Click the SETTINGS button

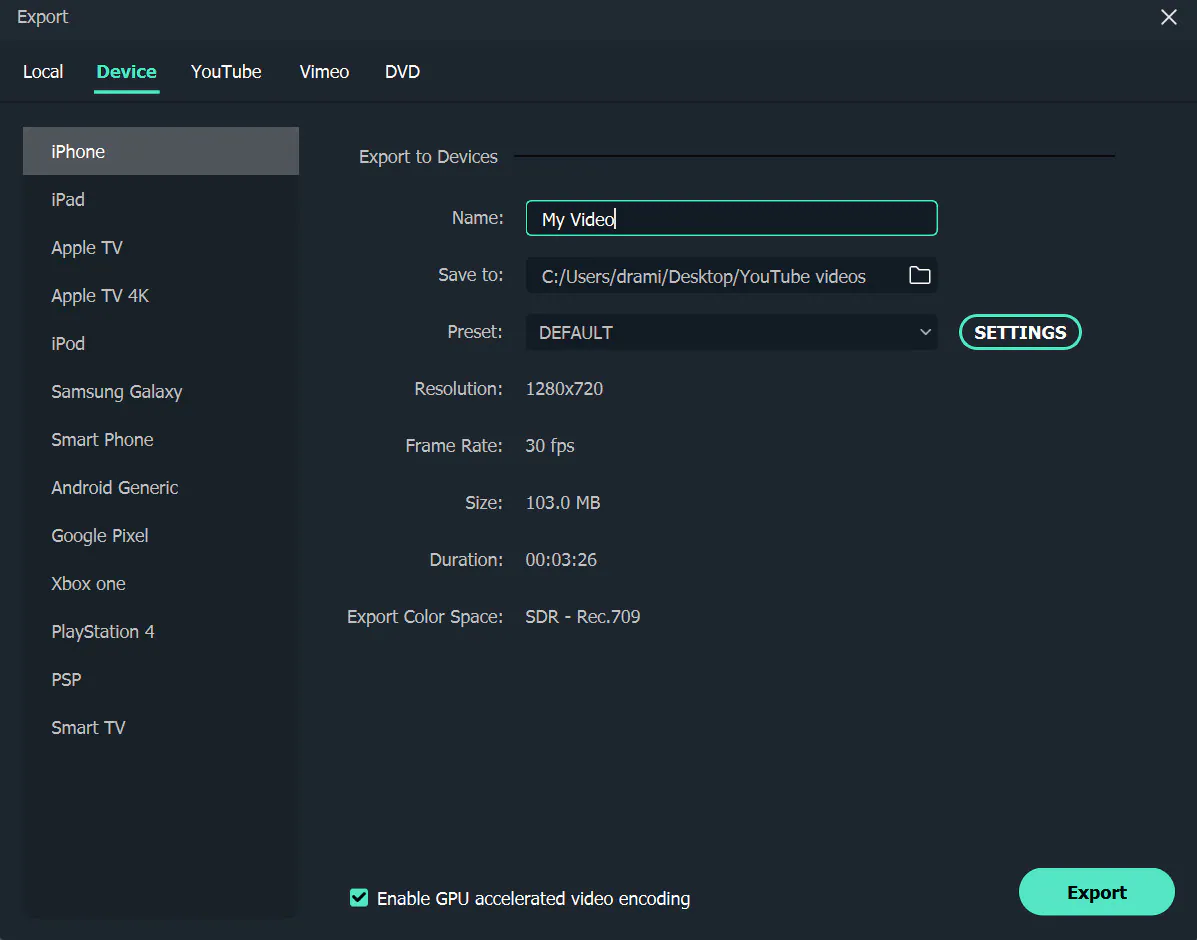[1020, 333]
